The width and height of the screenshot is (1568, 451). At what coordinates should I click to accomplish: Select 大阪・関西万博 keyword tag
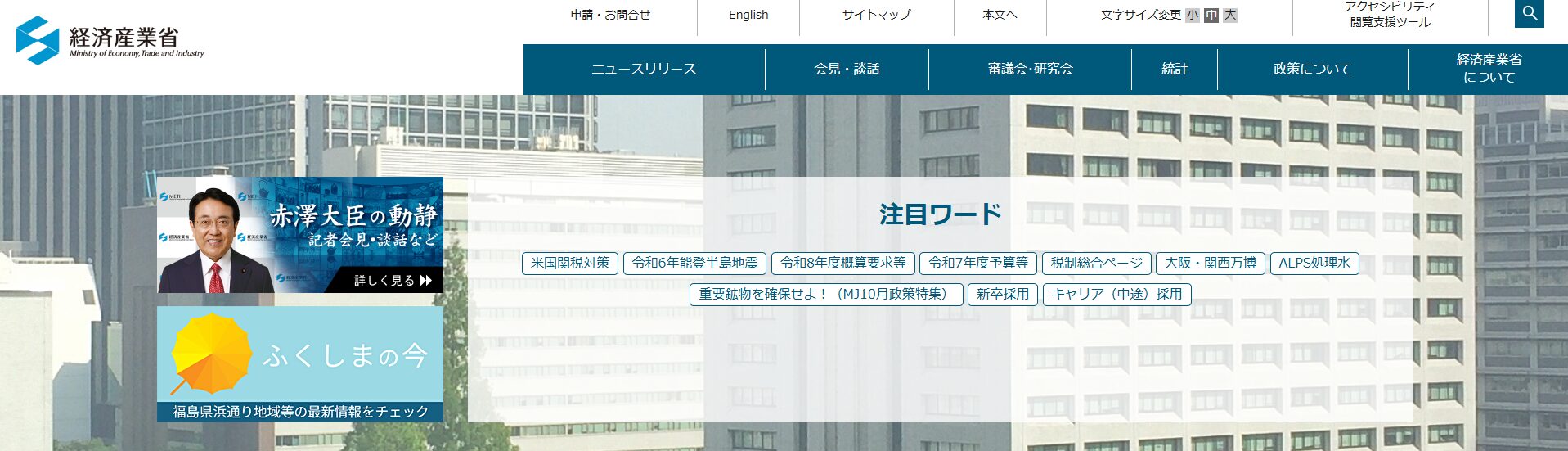coord(1211,263)
